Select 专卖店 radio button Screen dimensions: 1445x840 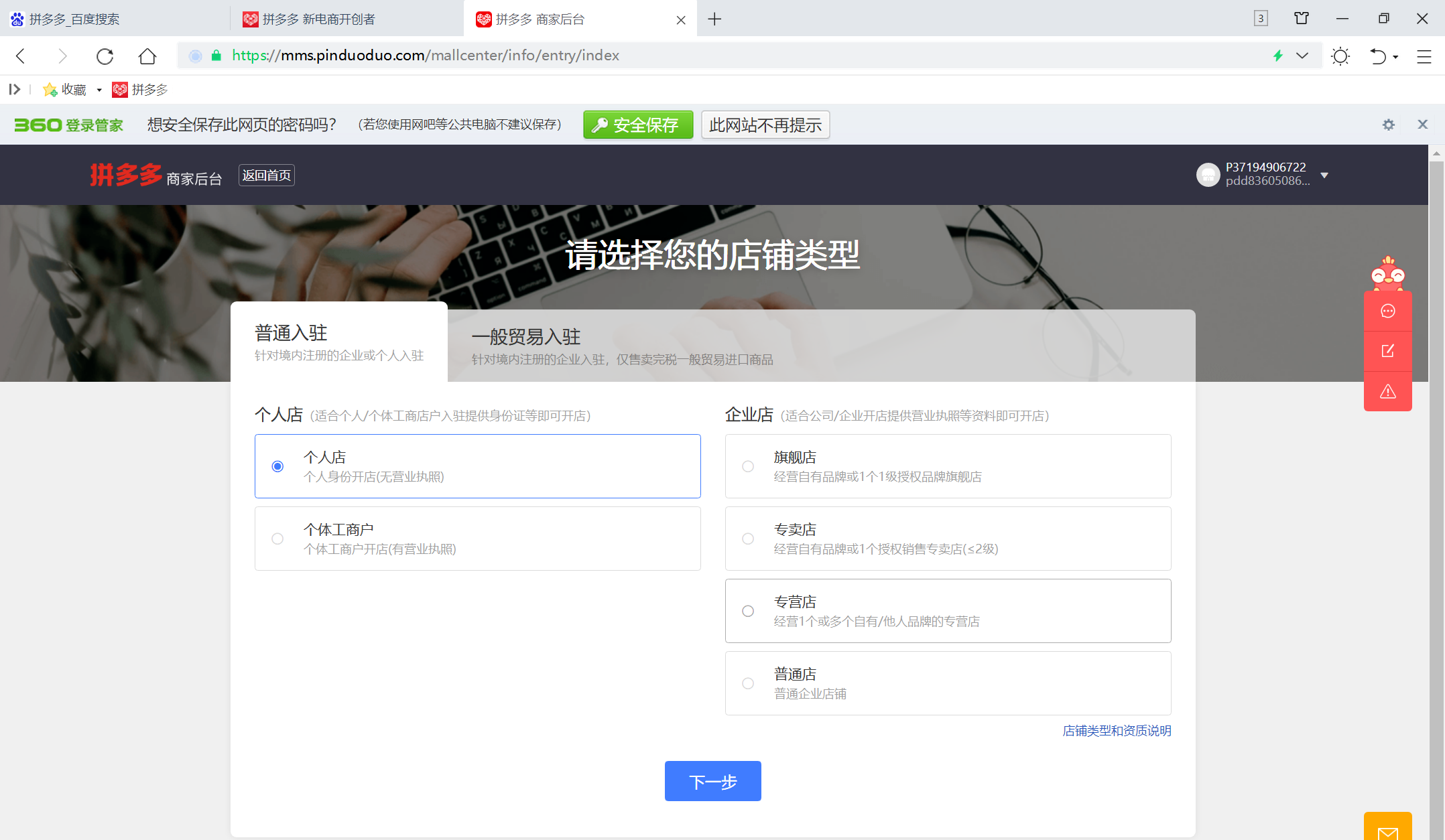(748, 539)
